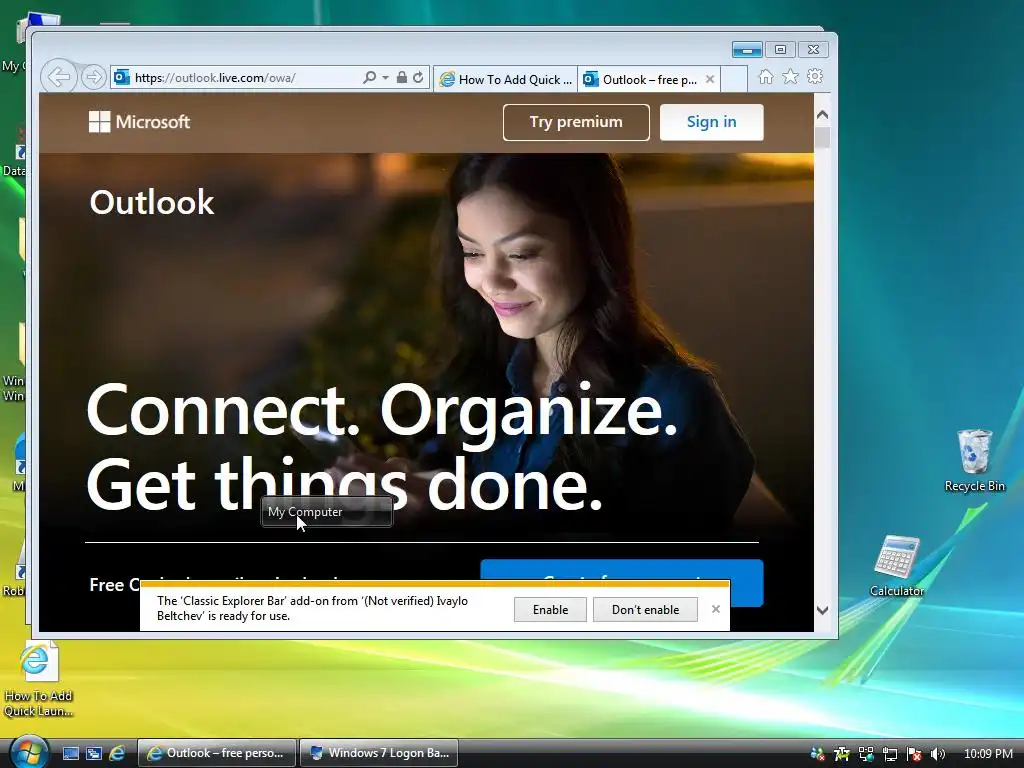Click the volume speaker tray icon
Screen dimensions: 1024x768
pos(938,754)
